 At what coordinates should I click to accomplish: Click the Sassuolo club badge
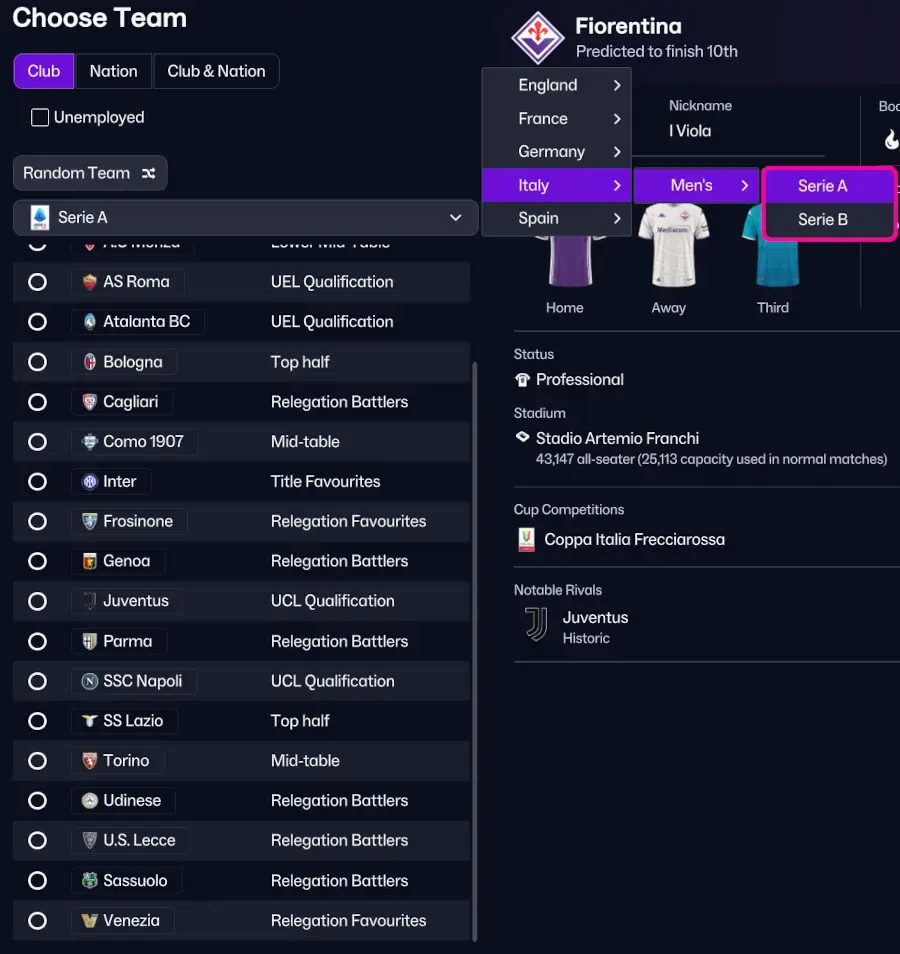[x=89, y=880]
